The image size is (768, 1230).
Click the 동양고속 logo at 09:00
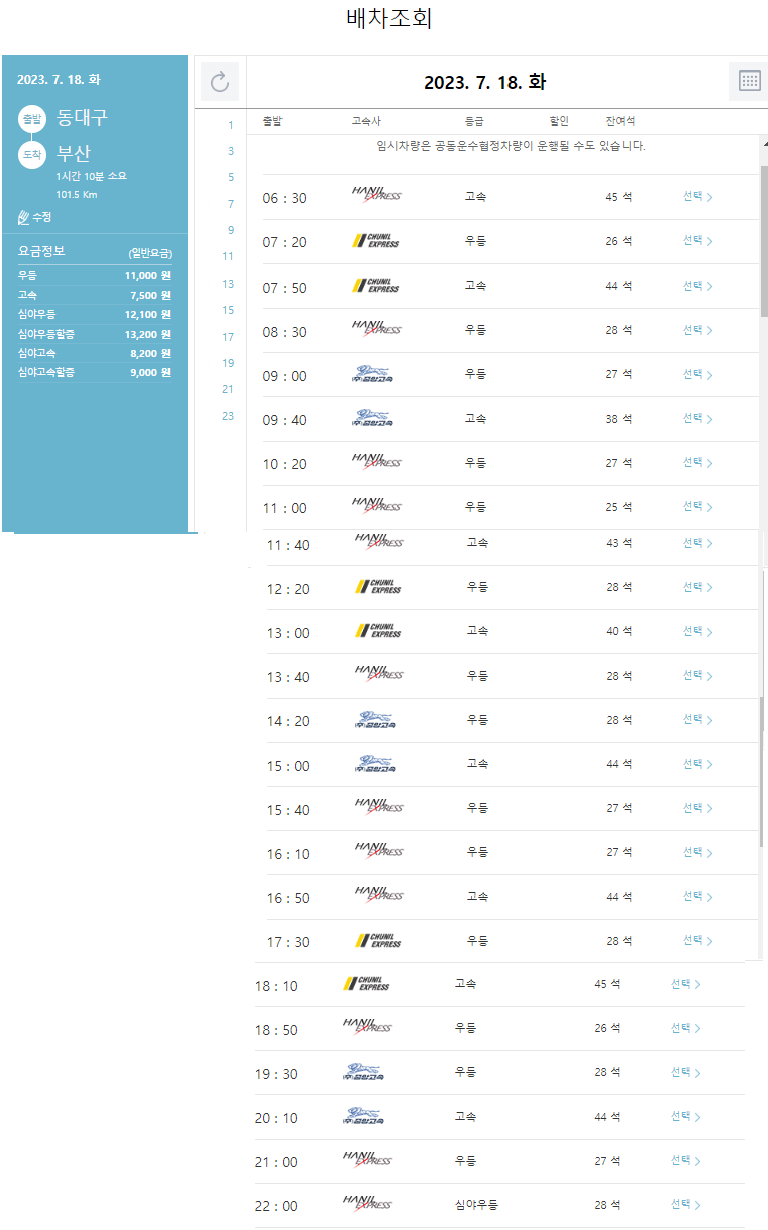373,374
